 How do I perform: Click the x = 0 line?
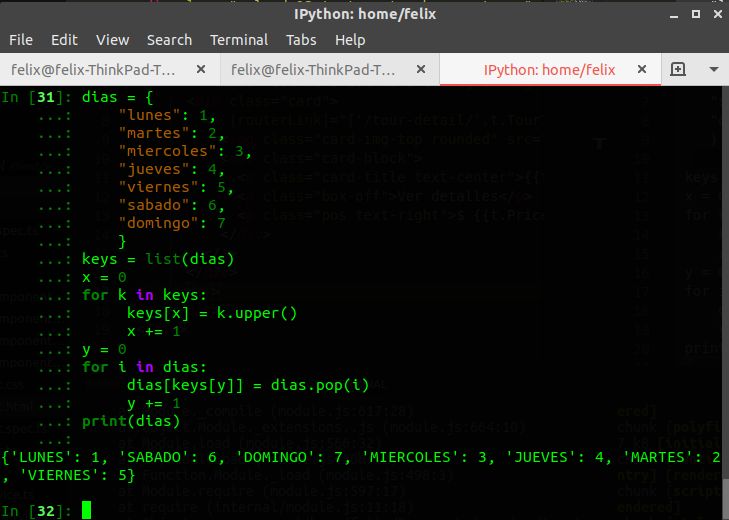tap(104, 277)
